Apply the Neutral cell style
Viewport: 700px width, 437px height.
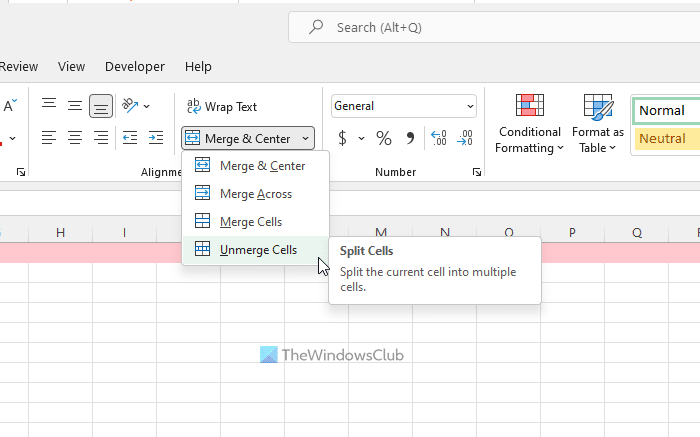[665, 139]
